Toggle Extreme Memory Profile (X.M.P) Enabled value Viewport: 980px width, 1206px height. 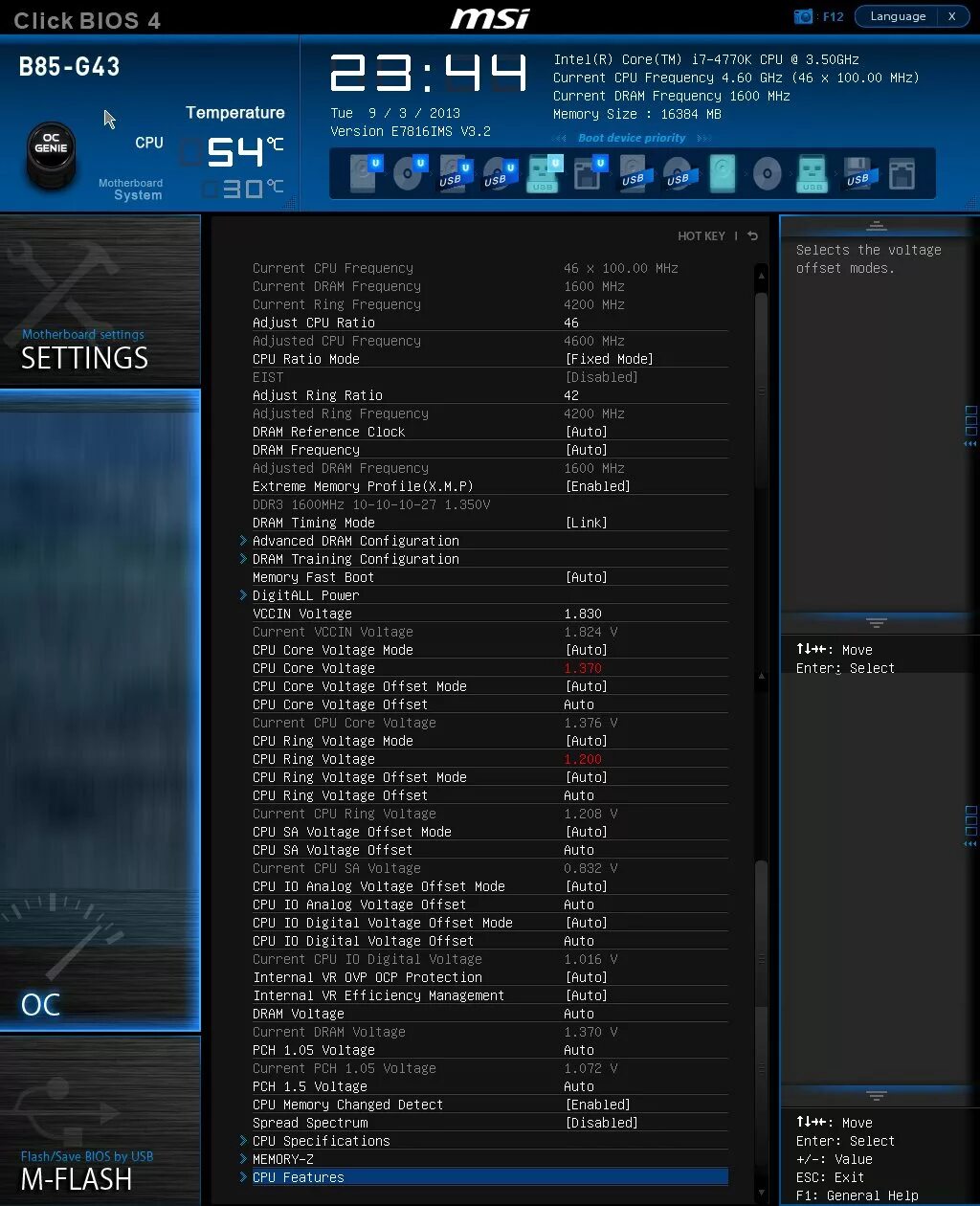[x=598, y=486]
